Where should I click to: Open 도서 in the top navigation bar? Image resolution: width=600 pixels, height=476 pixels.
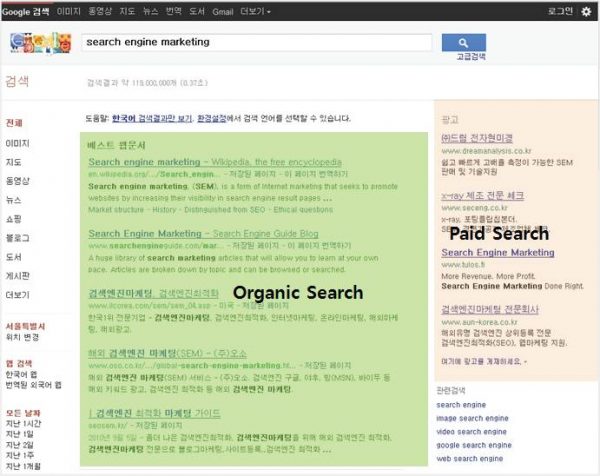point(197,11)
